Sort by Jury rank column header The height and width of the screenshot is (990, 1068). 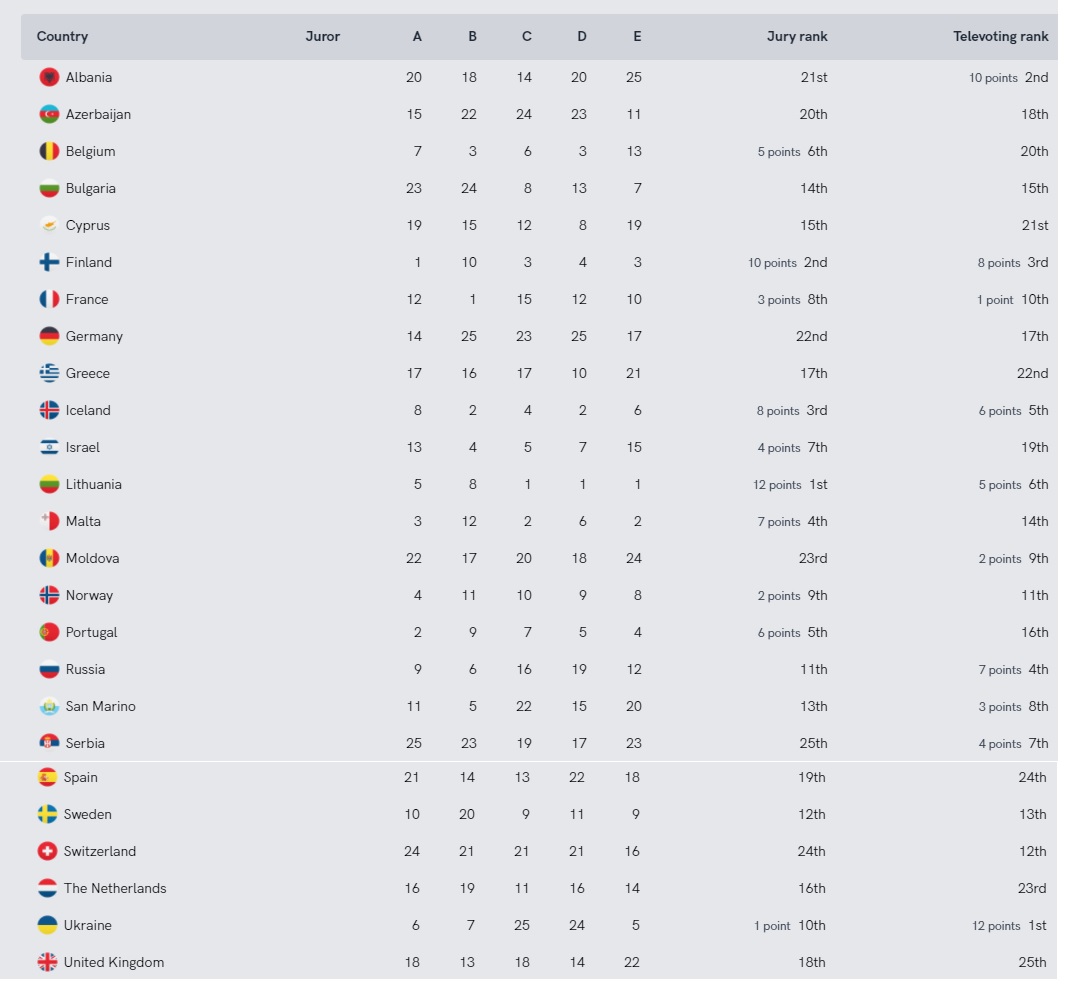797,36
